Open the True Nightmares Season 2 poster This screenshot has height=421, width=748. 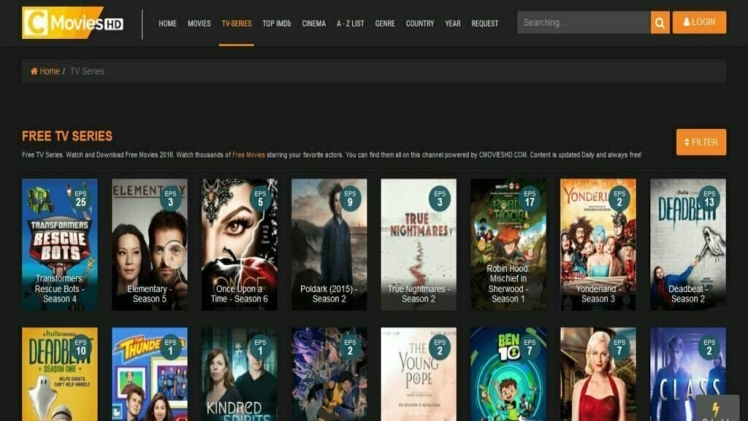418,245
